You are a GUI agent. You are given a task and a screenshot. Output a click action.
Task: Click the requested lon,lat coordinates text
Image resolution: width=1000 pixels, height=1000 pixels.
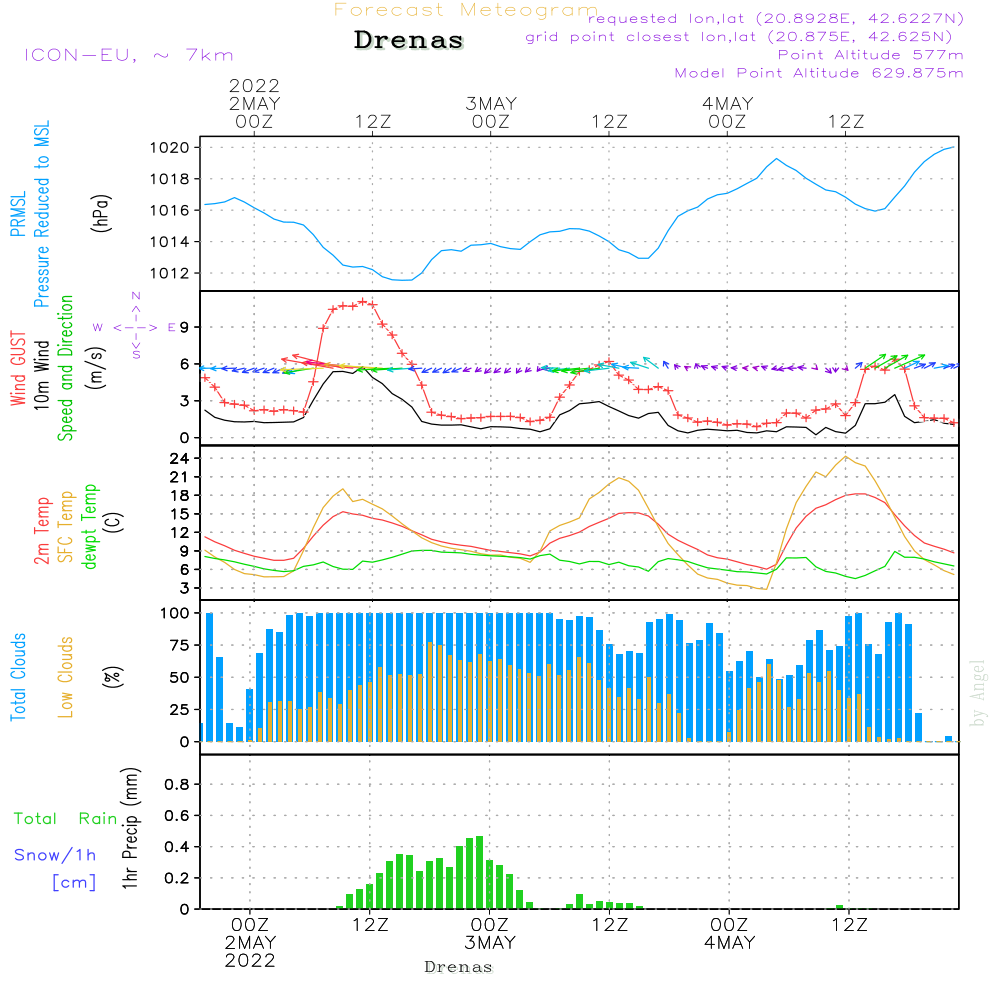(776, 19)
